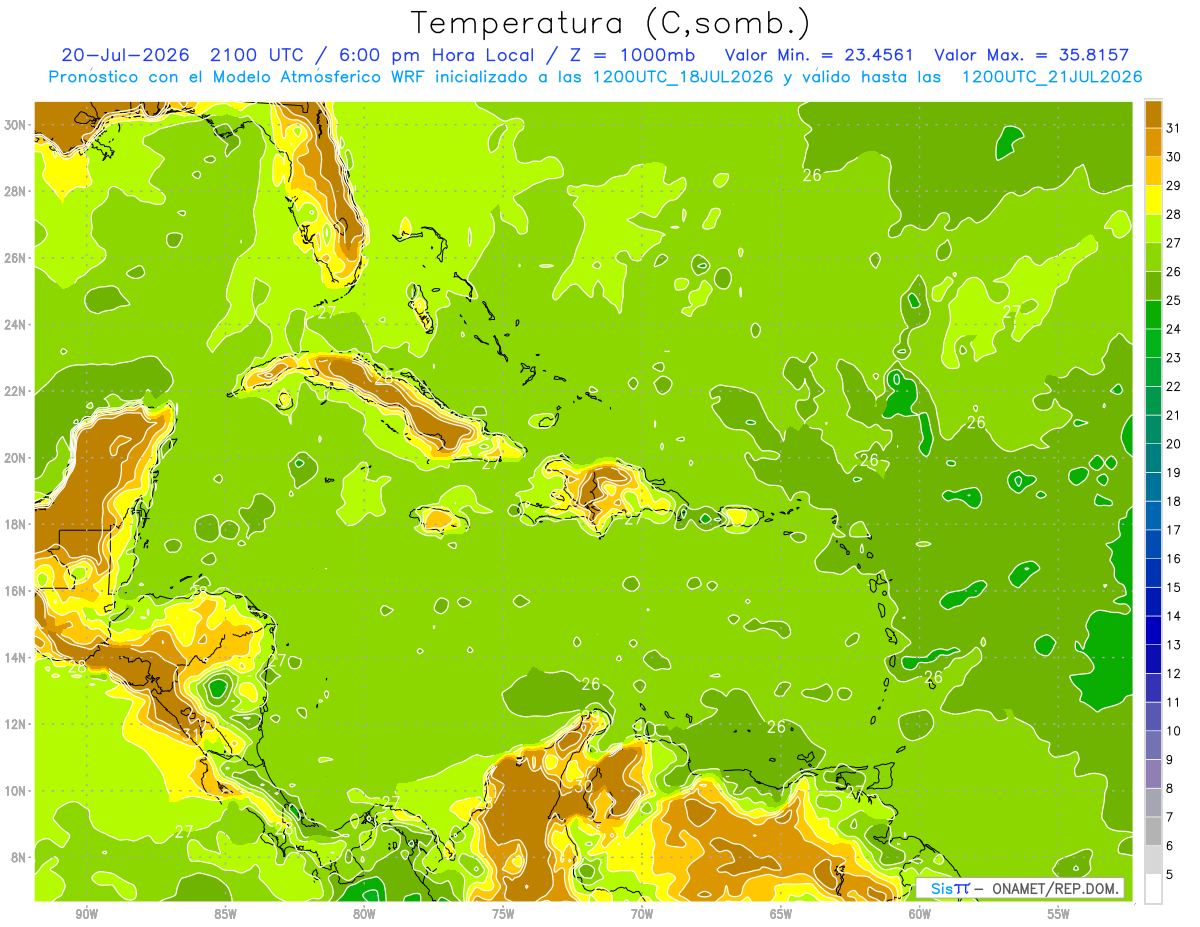The width and height of the screenshot is (1200, 927).
Task: Click the color scale label "20"
Action: [1174, 444]
